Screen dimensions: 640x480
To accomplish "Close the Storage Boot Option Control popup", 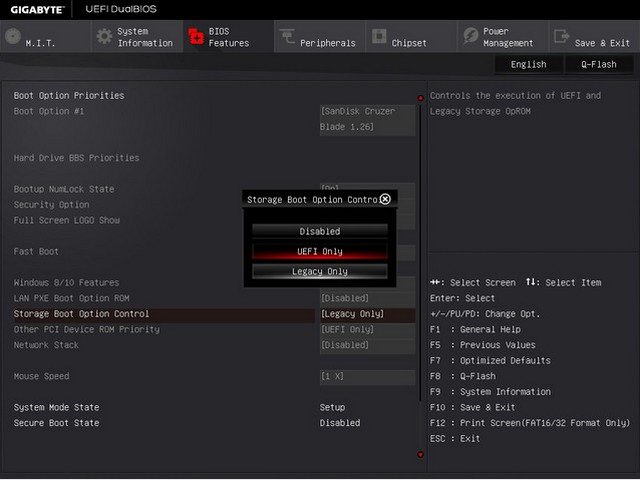I will (x=385, y=199).
